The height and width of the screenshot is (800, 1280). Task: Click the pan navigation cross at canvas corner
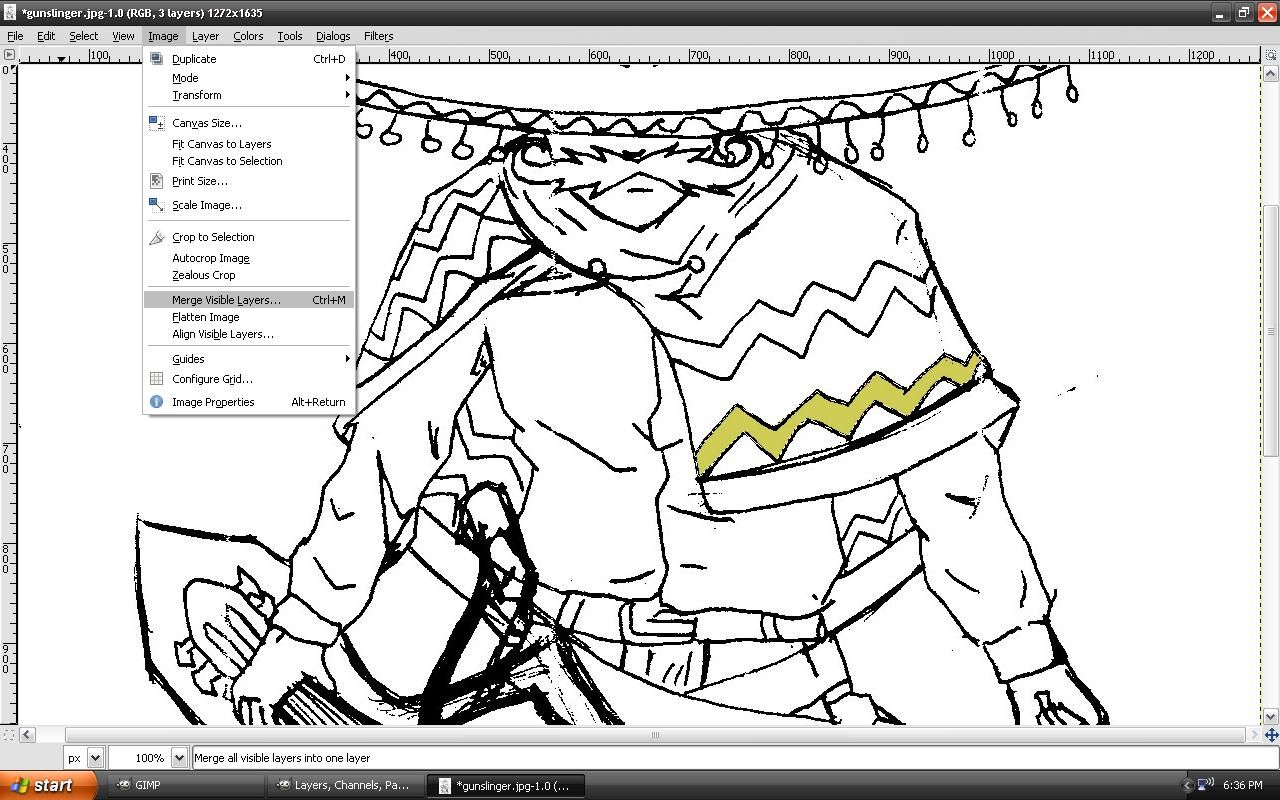(x=1270, y=736)
